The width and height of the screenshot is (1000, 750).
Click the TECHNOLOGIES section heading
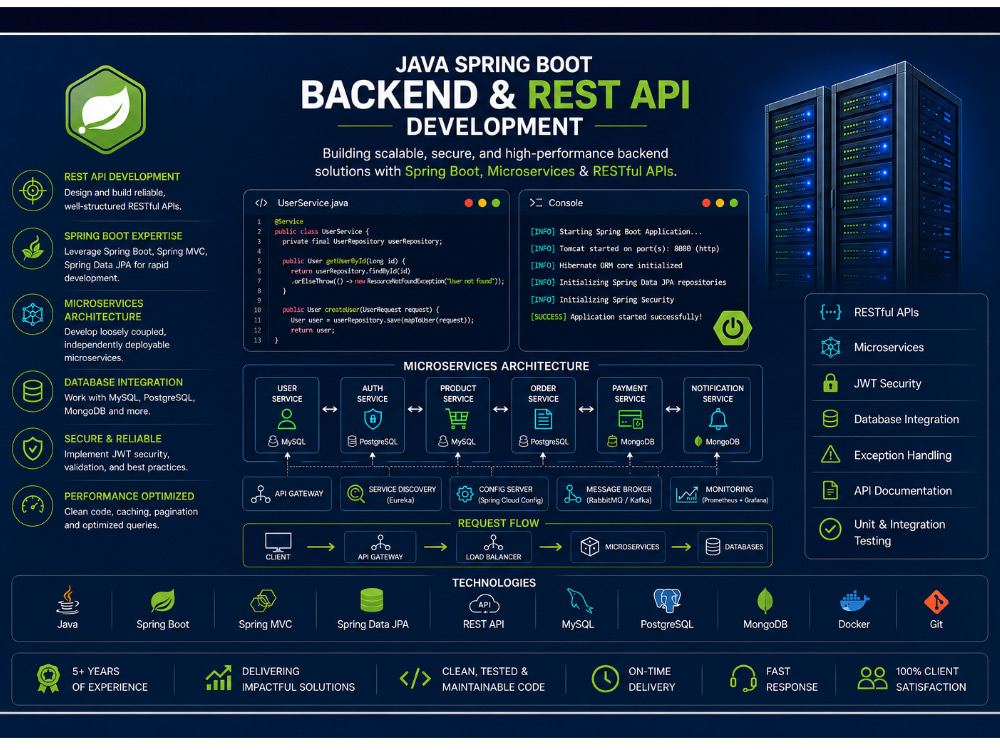pos(494,583)
